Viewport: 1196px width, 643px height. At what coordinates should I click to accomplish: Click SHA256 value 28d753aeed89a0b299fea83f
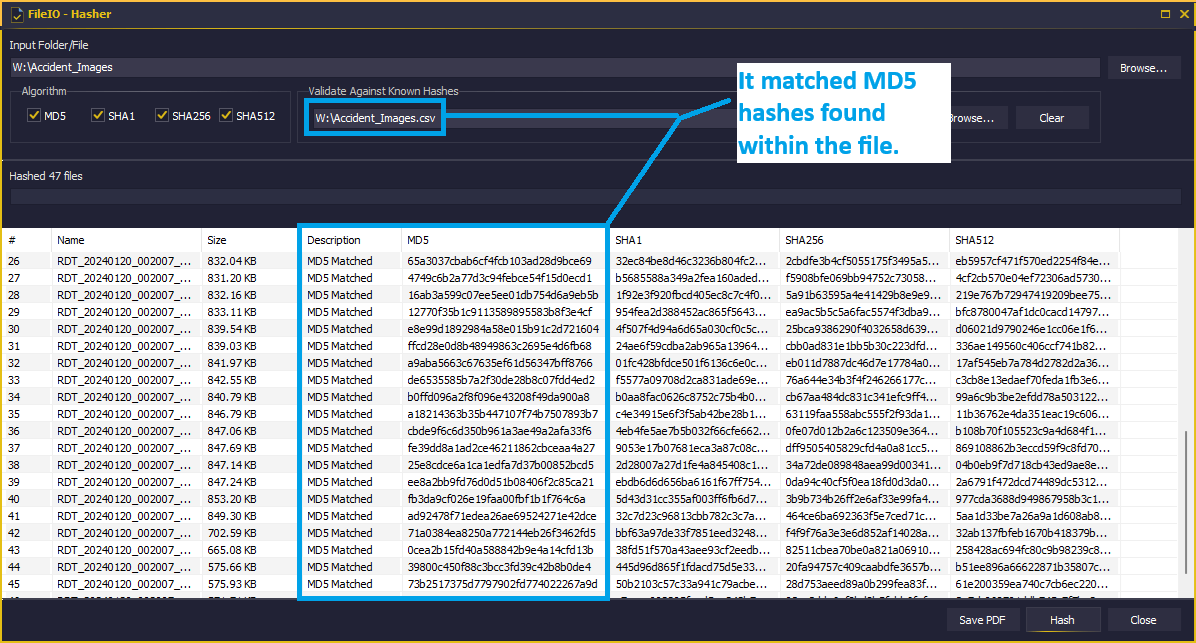tap(862, 584)
